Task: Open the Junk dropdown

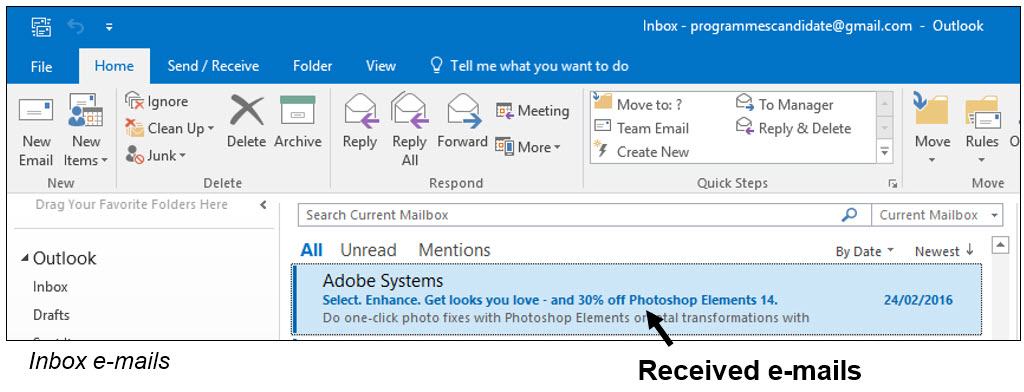Action: (156, 155)
